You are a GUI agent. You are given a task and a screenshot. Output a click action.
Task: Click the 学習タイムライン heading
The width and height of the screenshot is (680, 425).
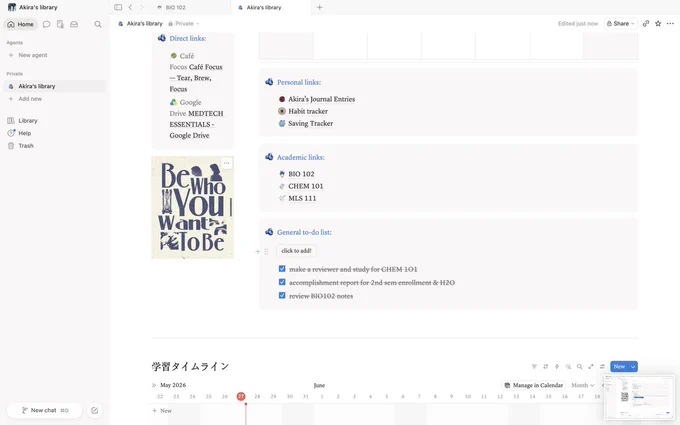pos(190,366)
